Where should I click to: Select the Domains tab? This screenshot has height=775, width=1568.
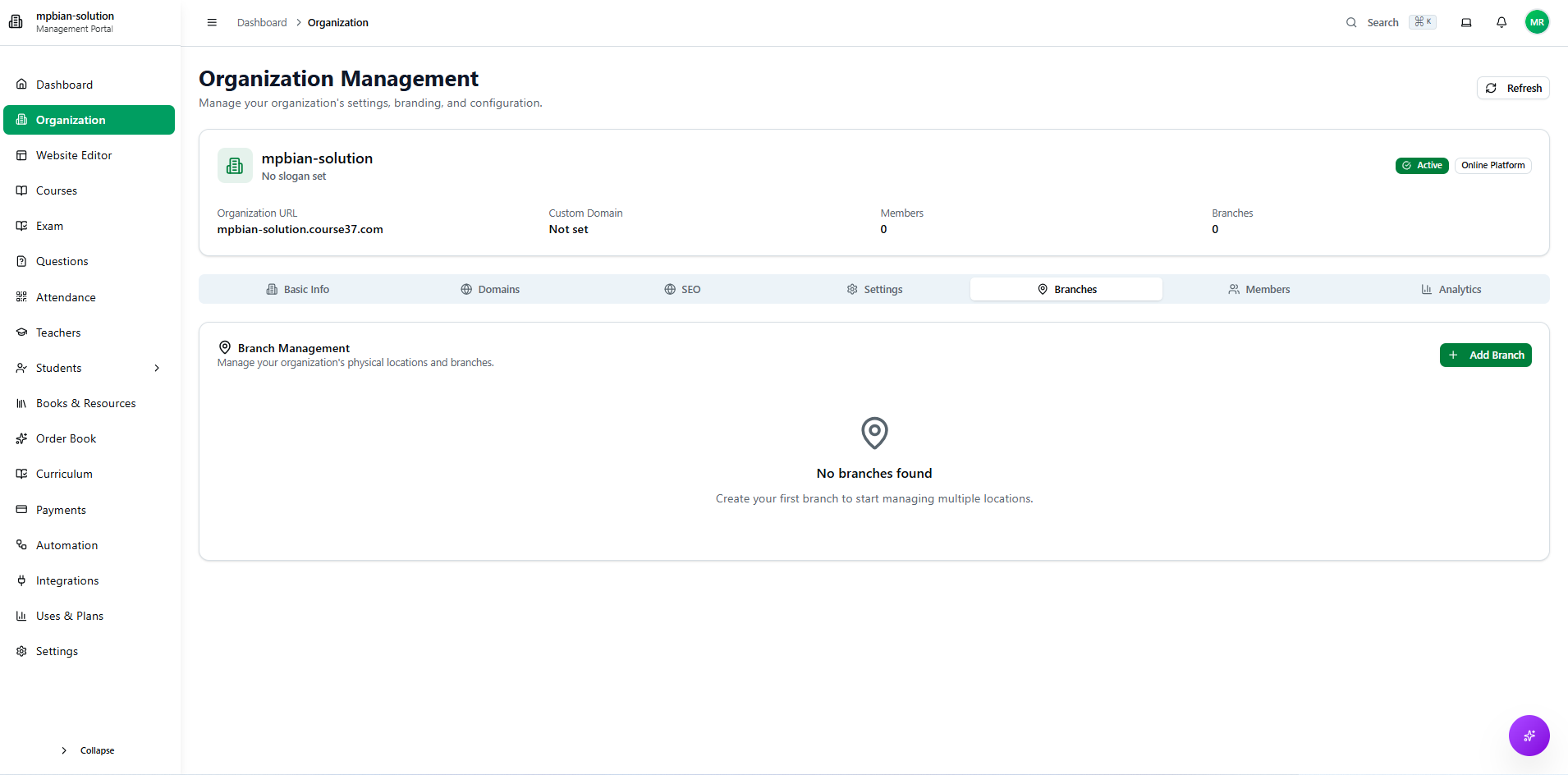490,289
